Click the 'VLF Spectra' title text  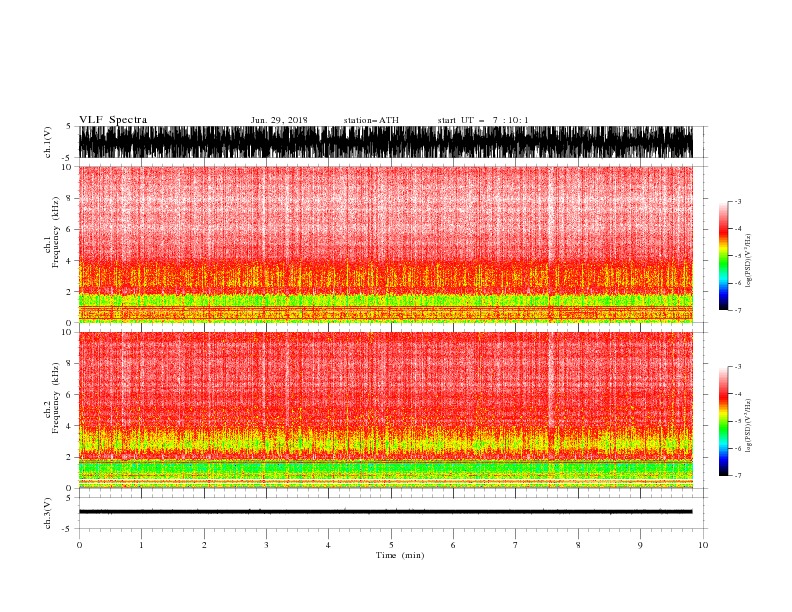(x=113, y=120)
